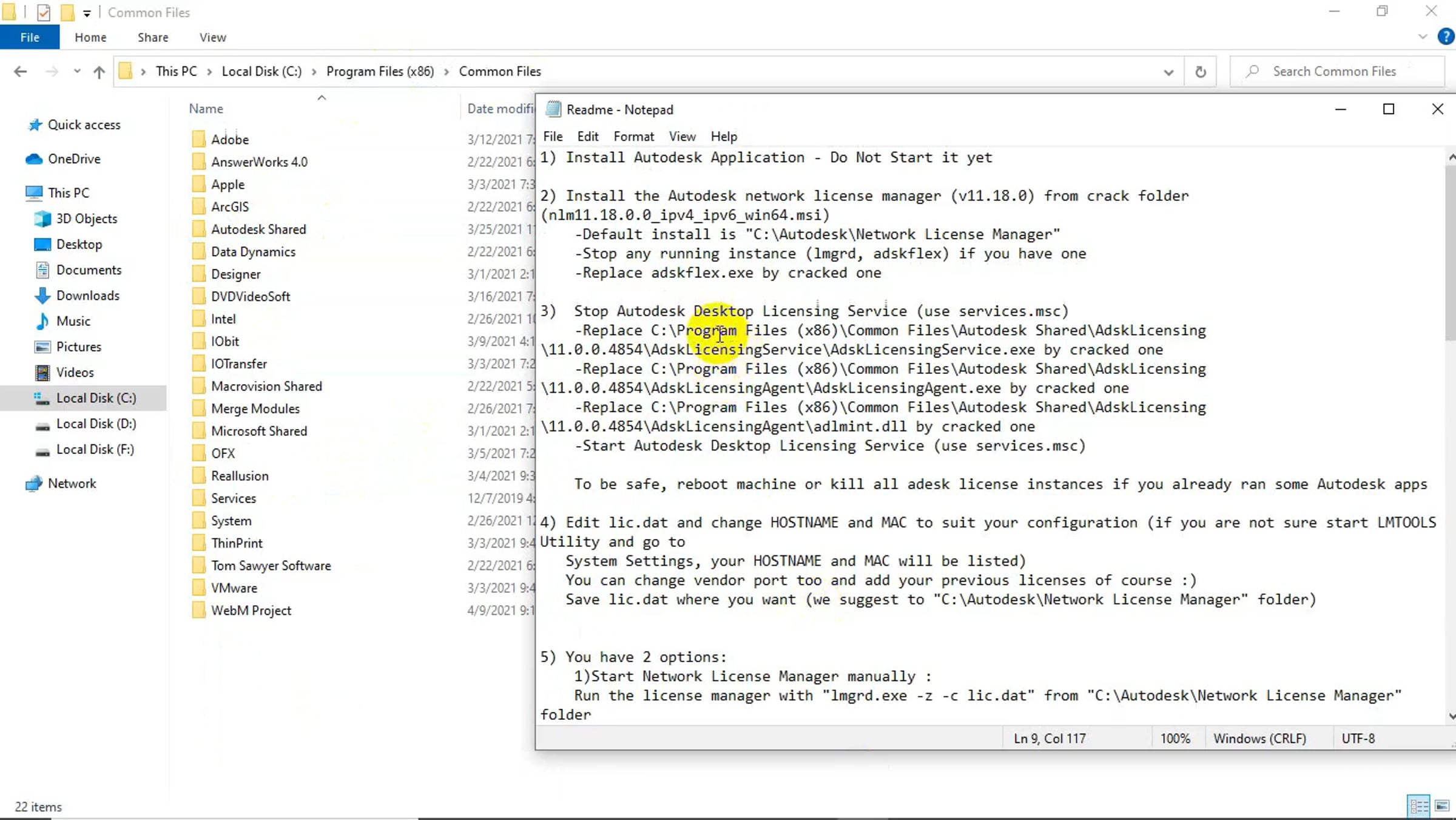Click Program Files (x86) breadcrumb

click(380, 72)
